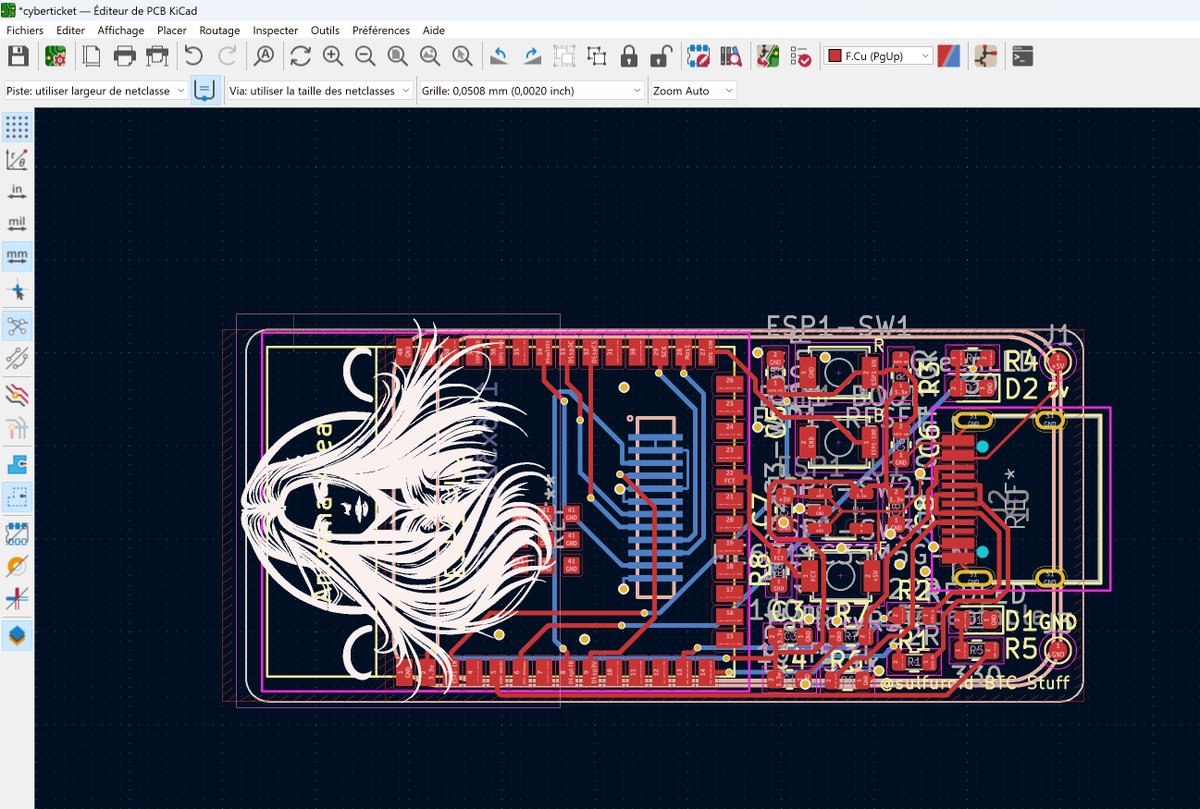Click the Print icon

tap(124, 56)
